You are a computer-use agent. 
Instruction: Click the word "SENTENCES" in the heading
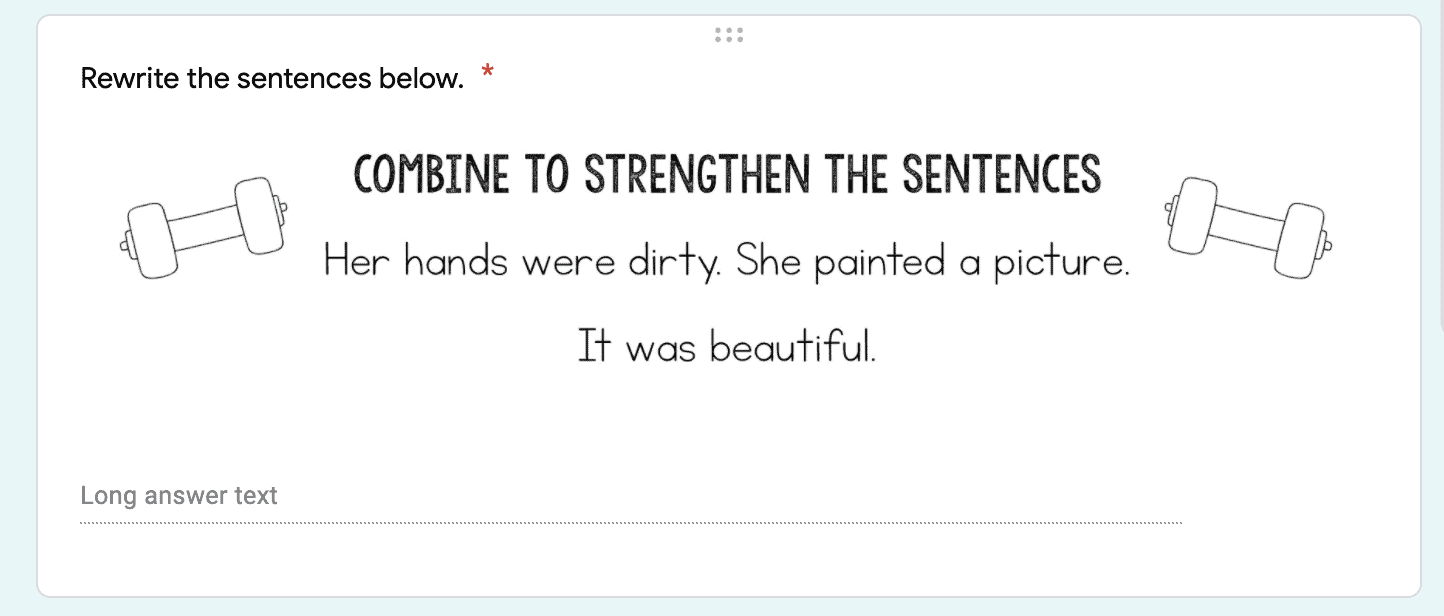coord(1002,175)
